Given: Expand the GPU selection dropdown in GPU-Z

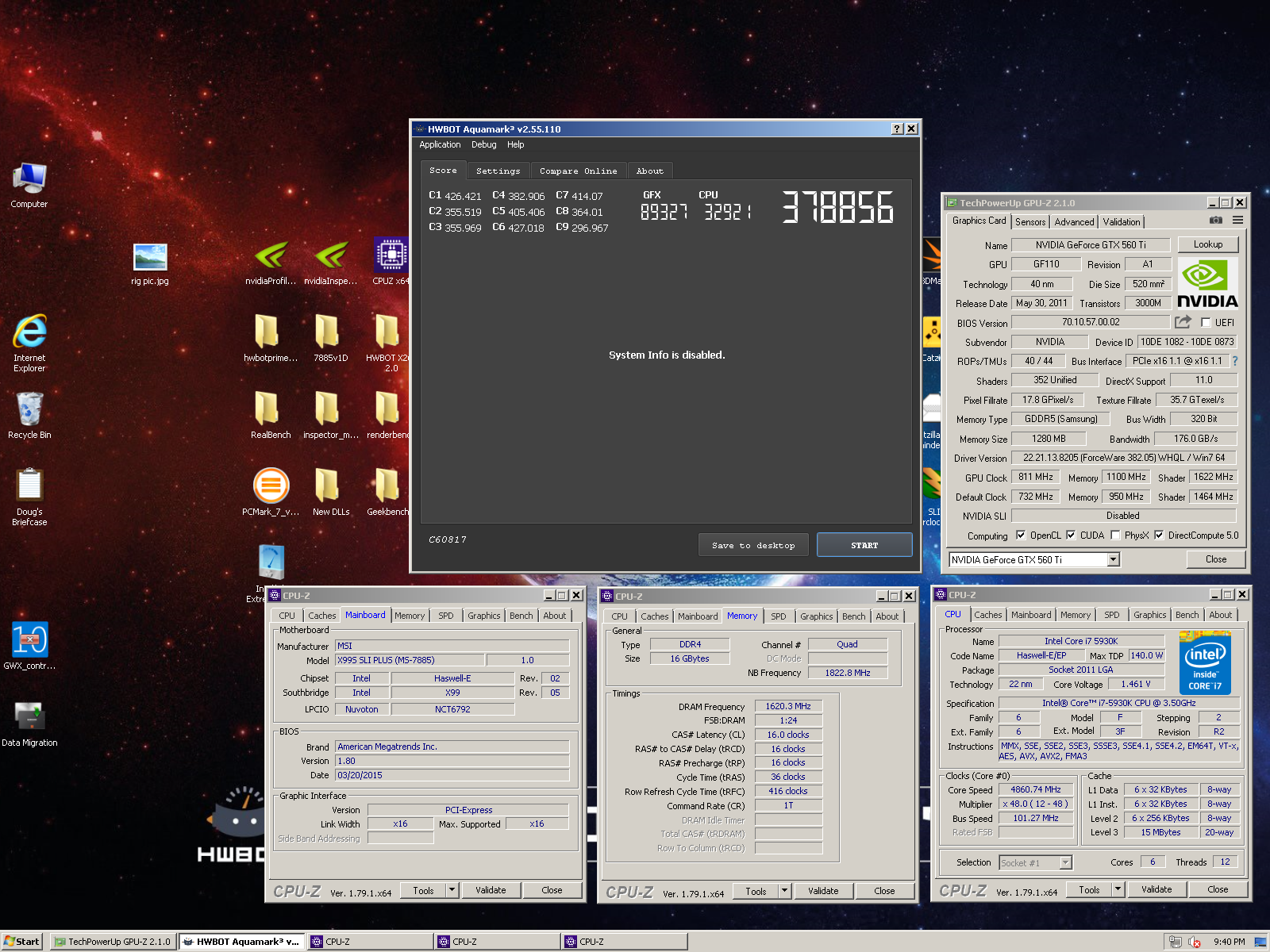Looking at the screenshot, I should 1113,560.
